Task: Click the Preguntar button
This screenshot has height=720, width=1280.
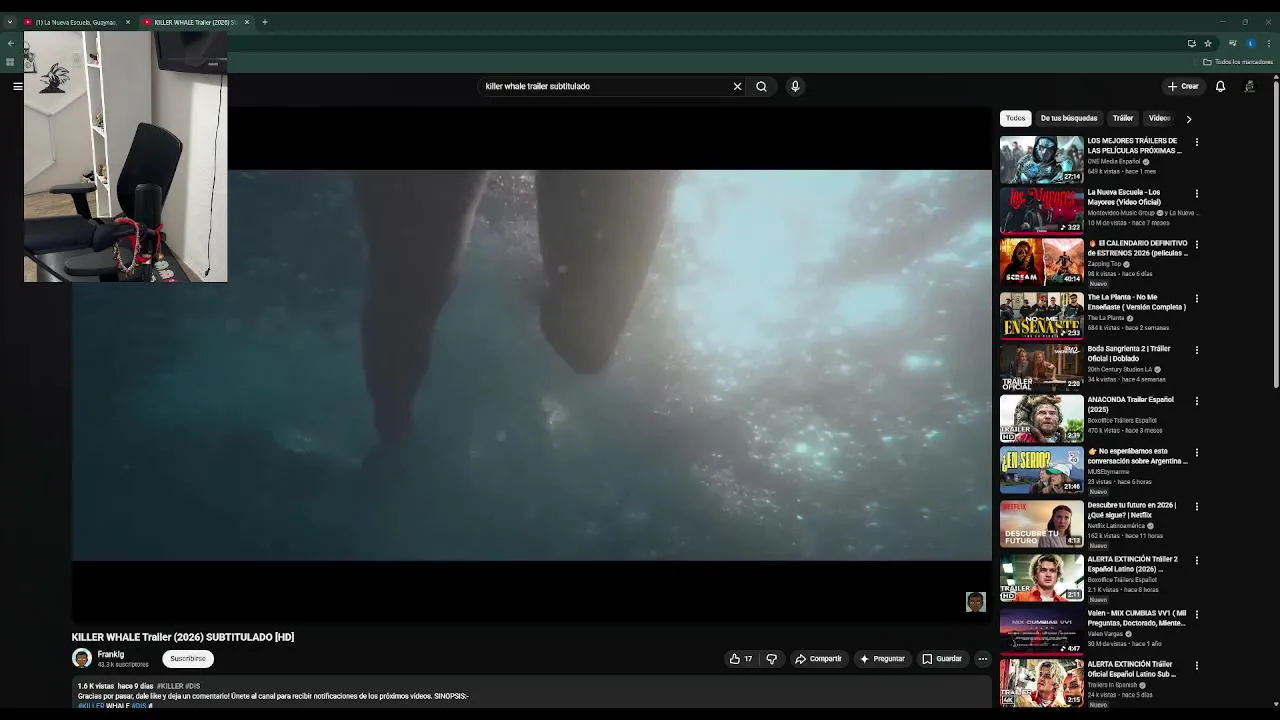Action: tap(881, 659)
